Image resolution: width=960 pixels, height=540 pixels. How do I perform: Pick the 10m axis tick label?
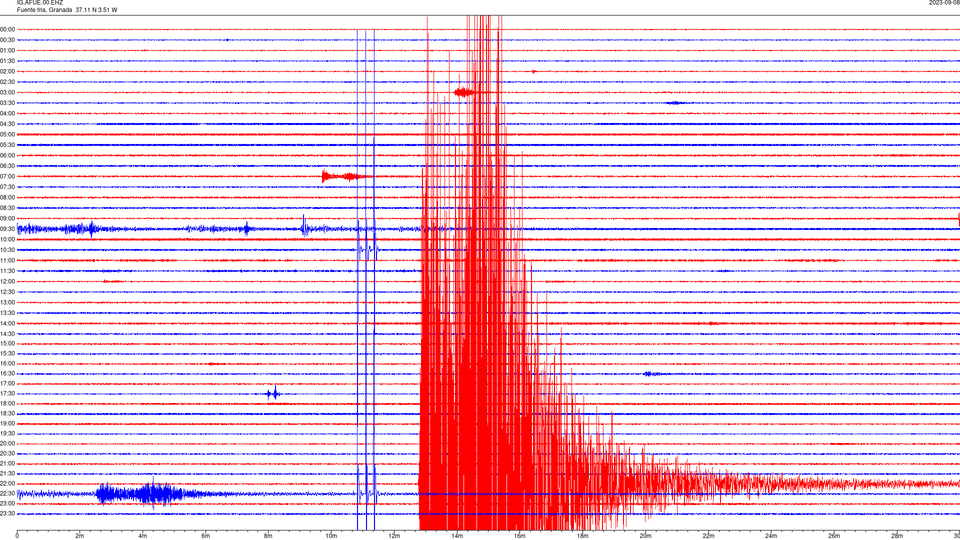pos(331,536)
